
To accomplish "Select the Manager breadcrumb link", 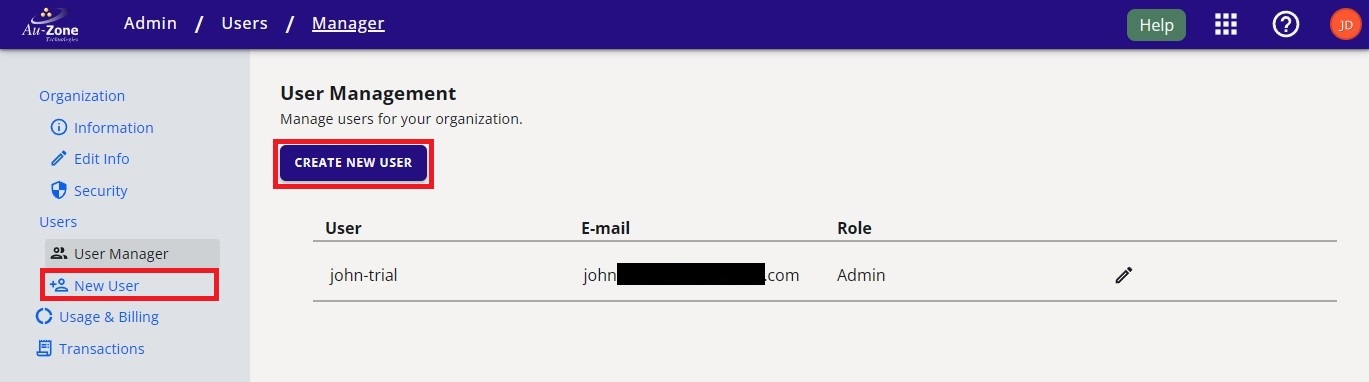I will coord(348,23).
